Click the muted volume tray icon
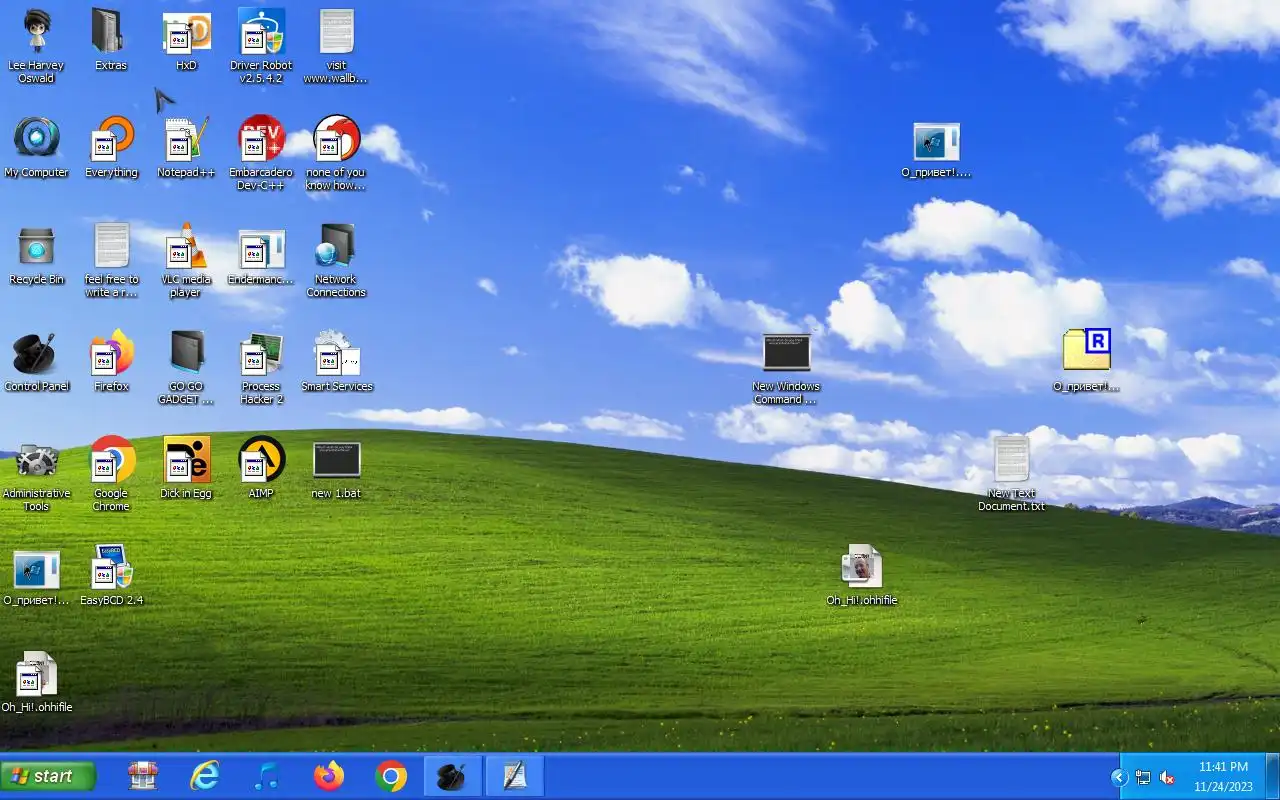1280x800 pixels. coord(1167,777)
